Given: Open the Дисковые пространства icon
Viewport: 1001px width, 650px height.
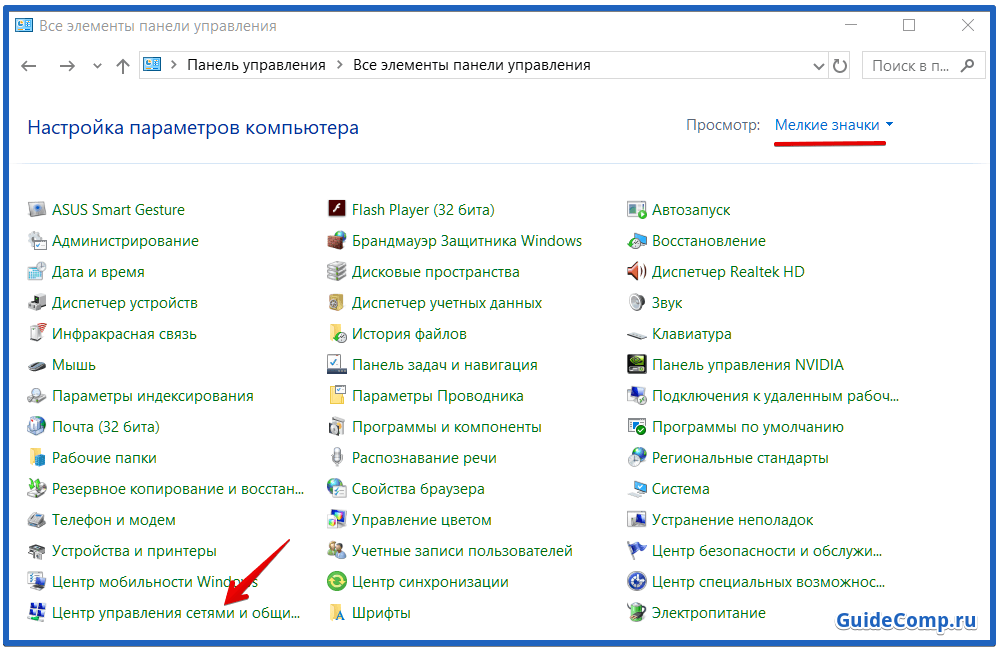Looking at the screenshot, I should [x=336, y=271].
